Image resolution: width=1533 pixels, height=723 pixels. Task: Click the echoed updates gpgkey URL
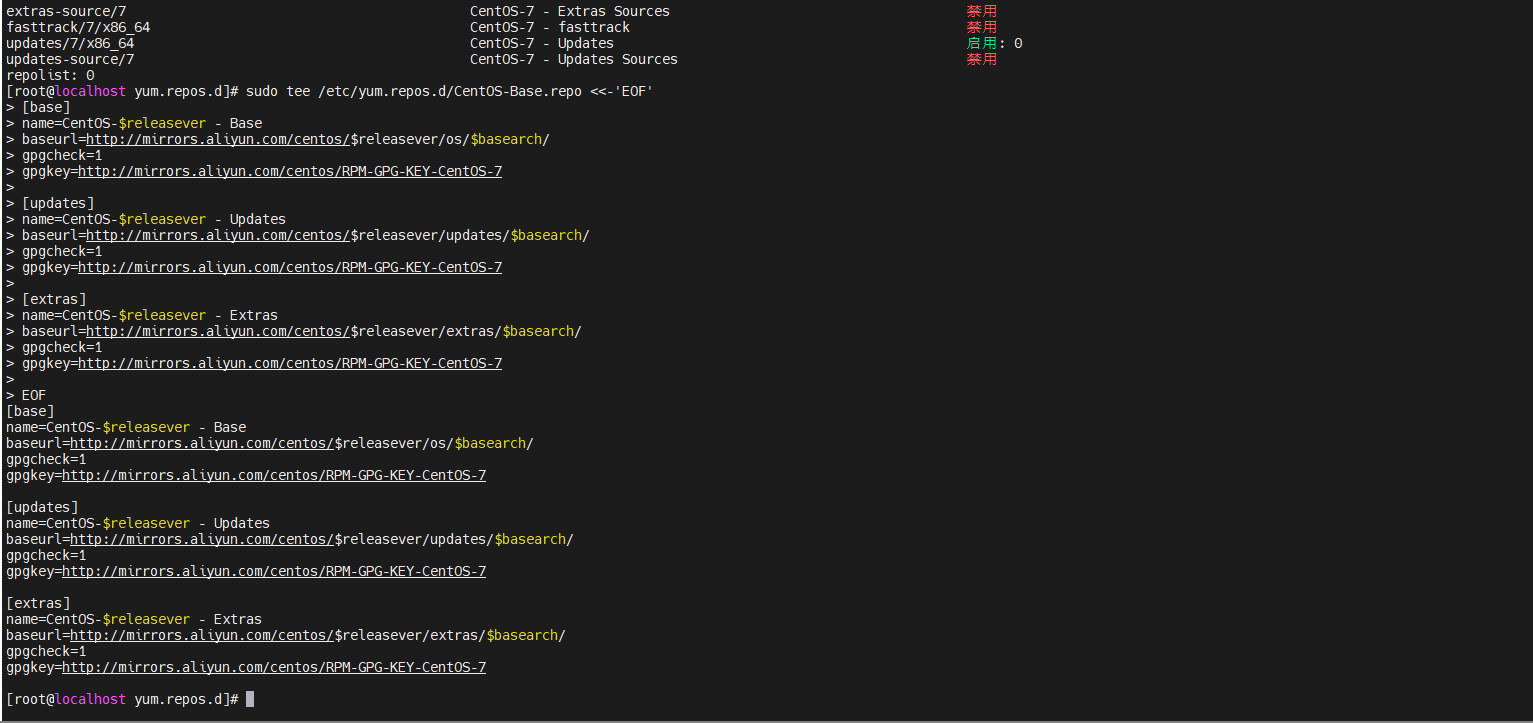pos(274,570)
